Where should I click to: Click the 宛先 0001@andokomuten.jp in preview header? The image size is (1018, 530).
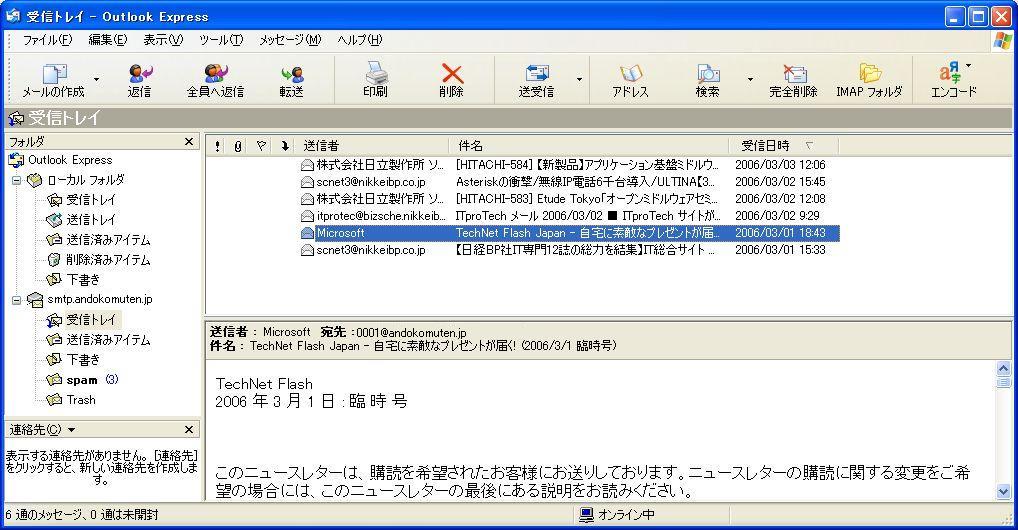click(393, 333)
